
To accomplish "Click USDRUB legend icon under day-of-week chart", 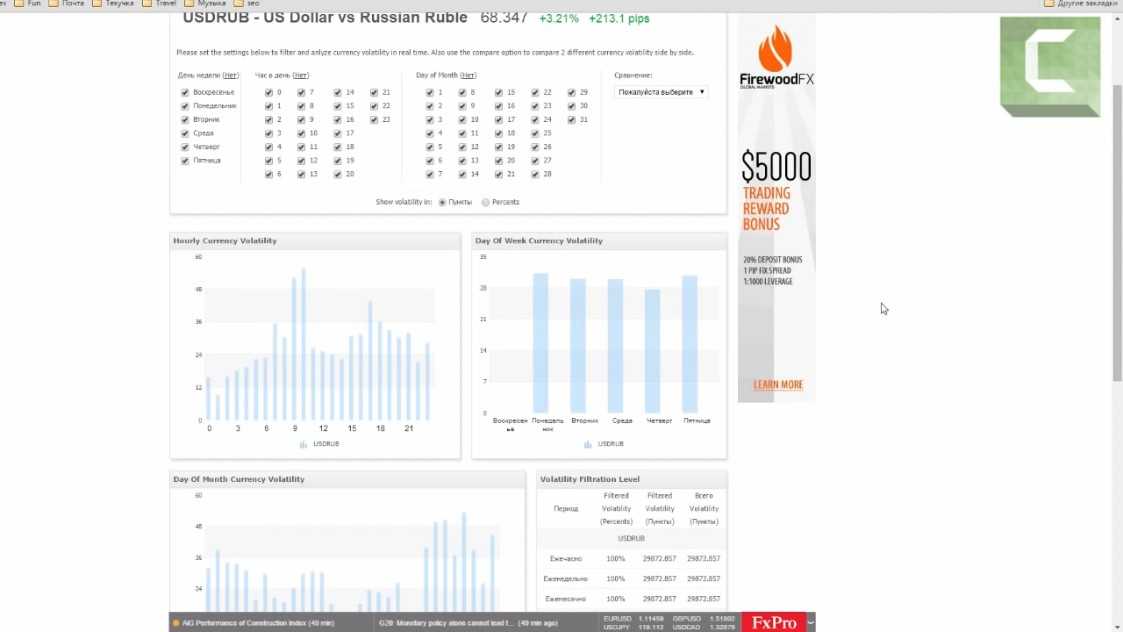I will 587,444.
